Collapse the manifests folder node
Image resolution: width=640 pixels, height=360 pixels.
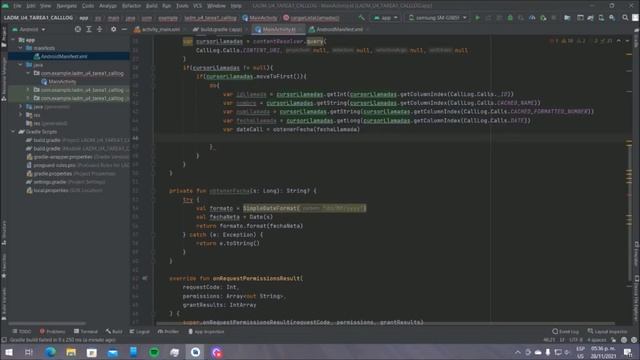[20, 48]
